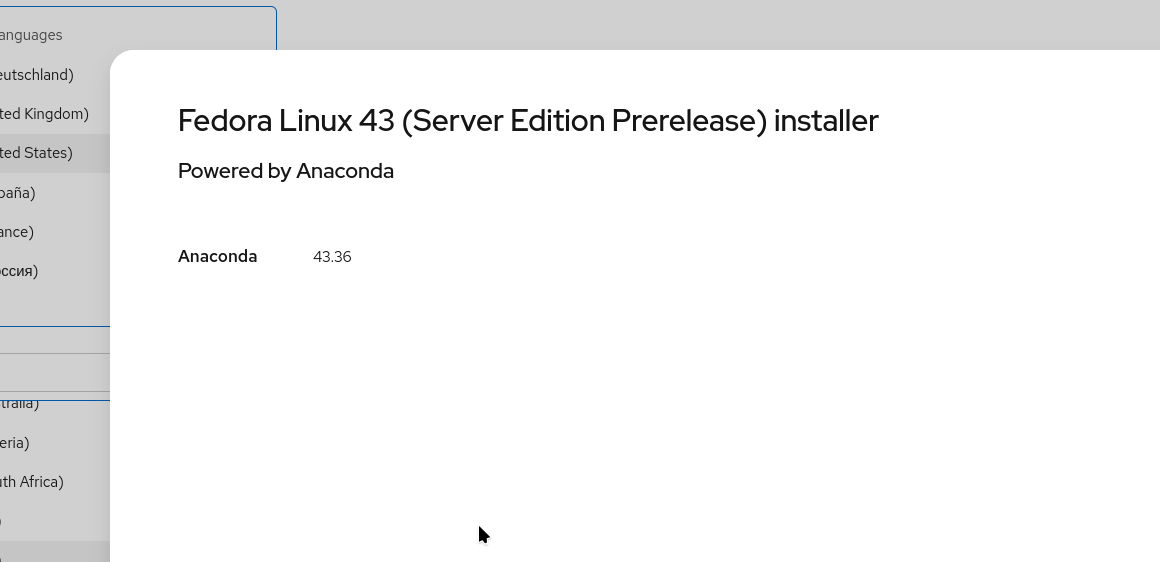Select the highlighted United States entry

click(x=38, y=153)
